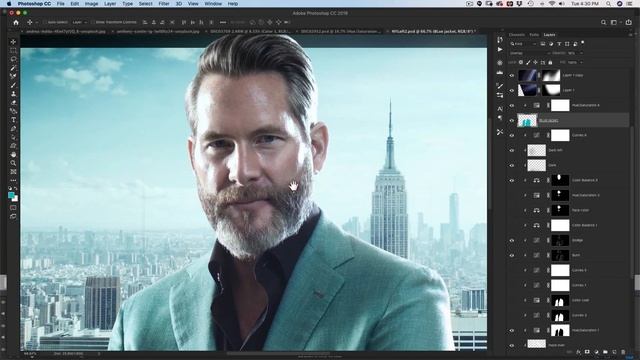This screenshot has width=640, height=360.
Task: Open the Apple menu
Action: click(9, 4)
